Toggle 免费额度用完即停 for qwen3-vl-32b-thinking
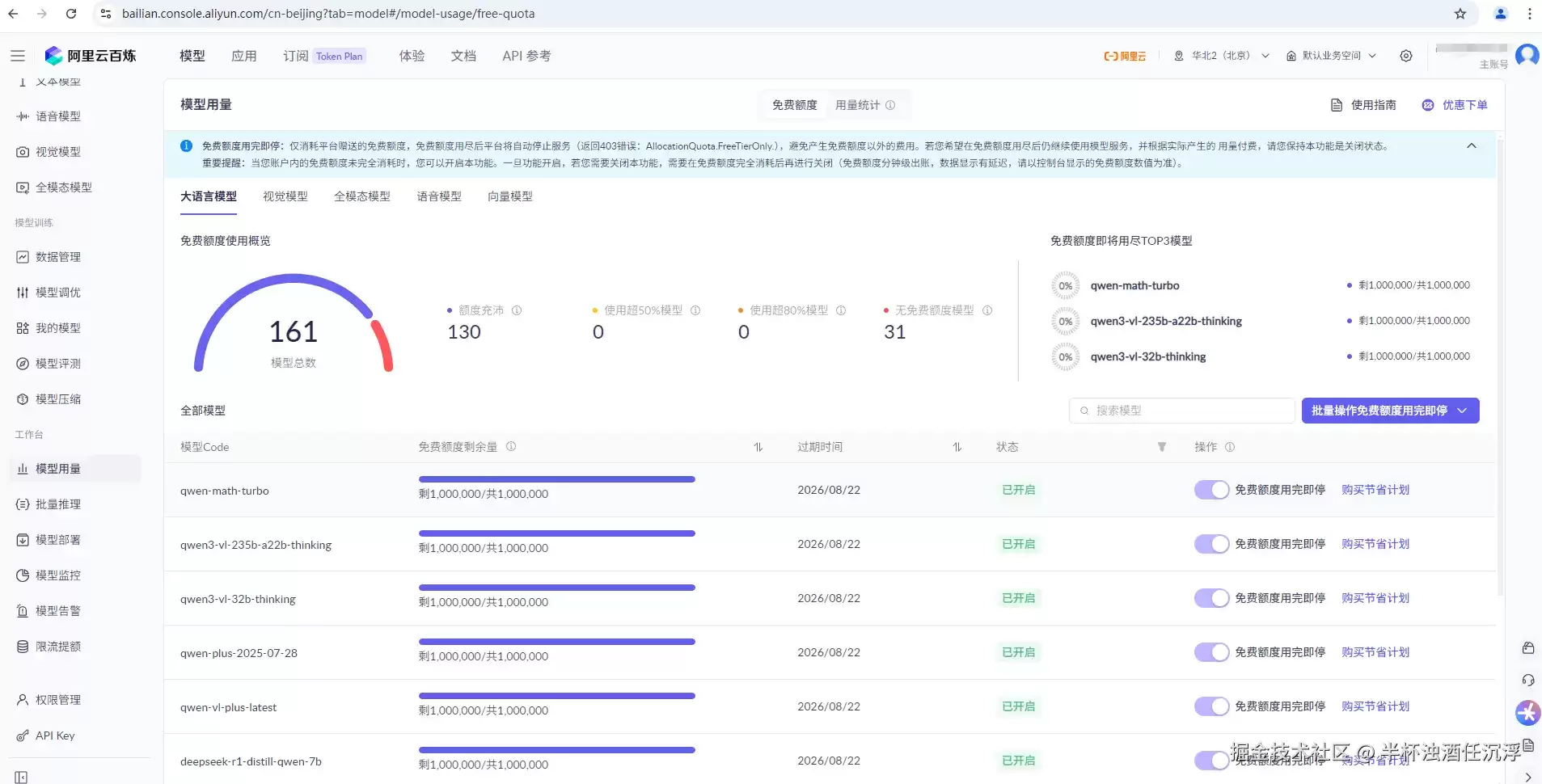The height and width of the screenshot is (784, 1542). point(1211,598)
